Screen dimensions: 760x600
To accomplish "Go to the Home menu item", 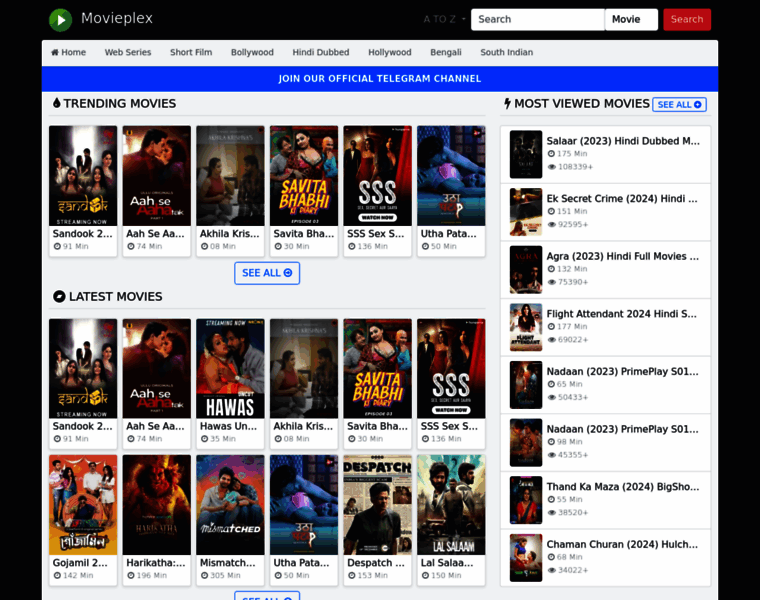I will tap(68, 52).
